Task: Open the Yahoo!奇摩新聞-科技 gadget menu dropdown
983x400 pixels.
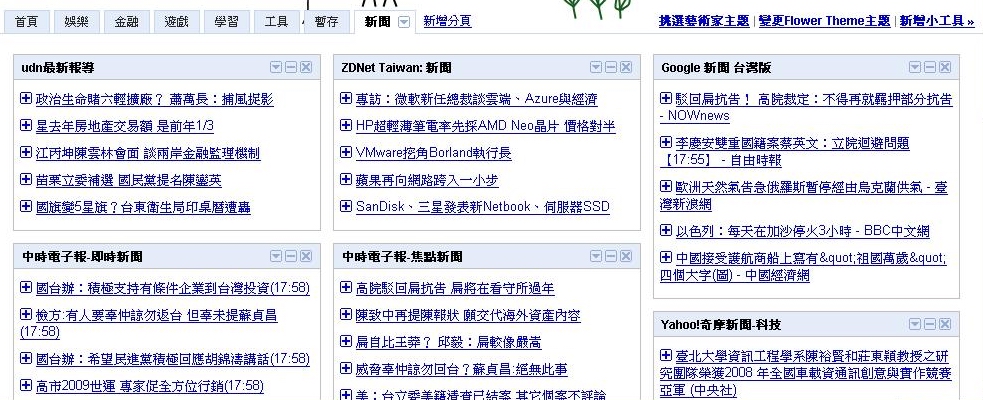Action: tap(915, 324)
